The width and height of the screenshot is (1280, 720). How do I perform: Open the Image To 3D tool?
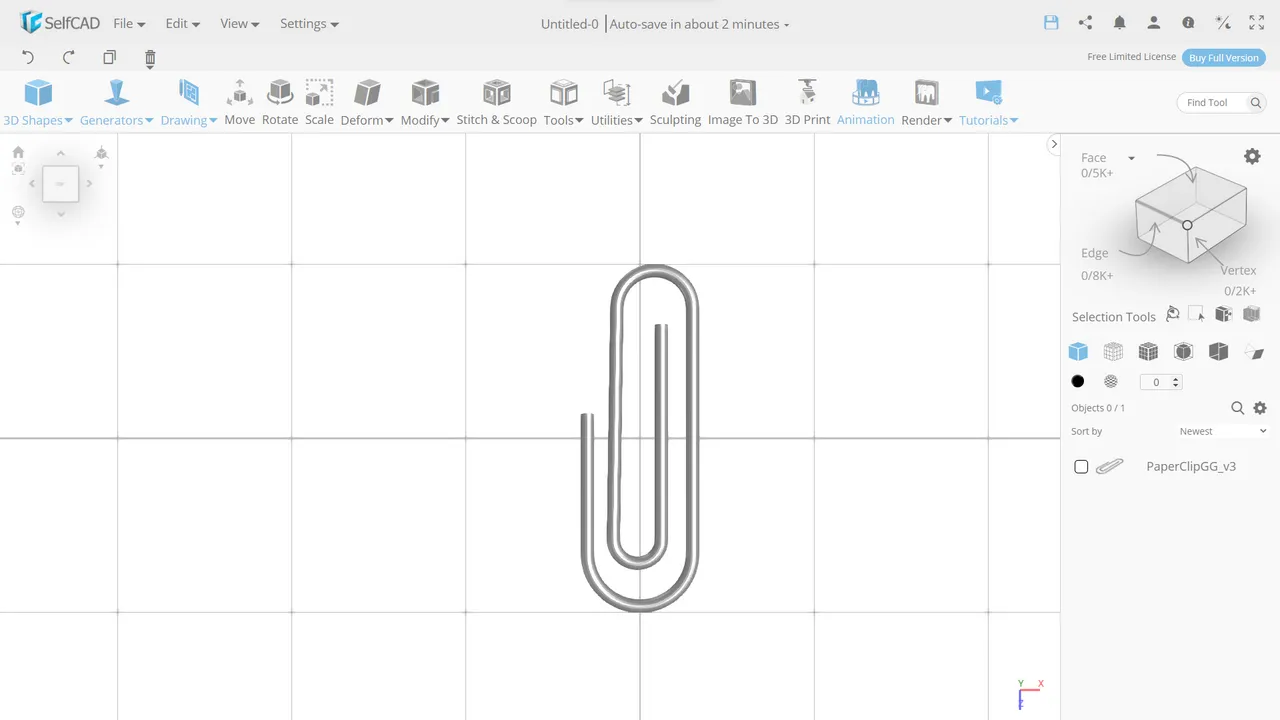point(743,103)
